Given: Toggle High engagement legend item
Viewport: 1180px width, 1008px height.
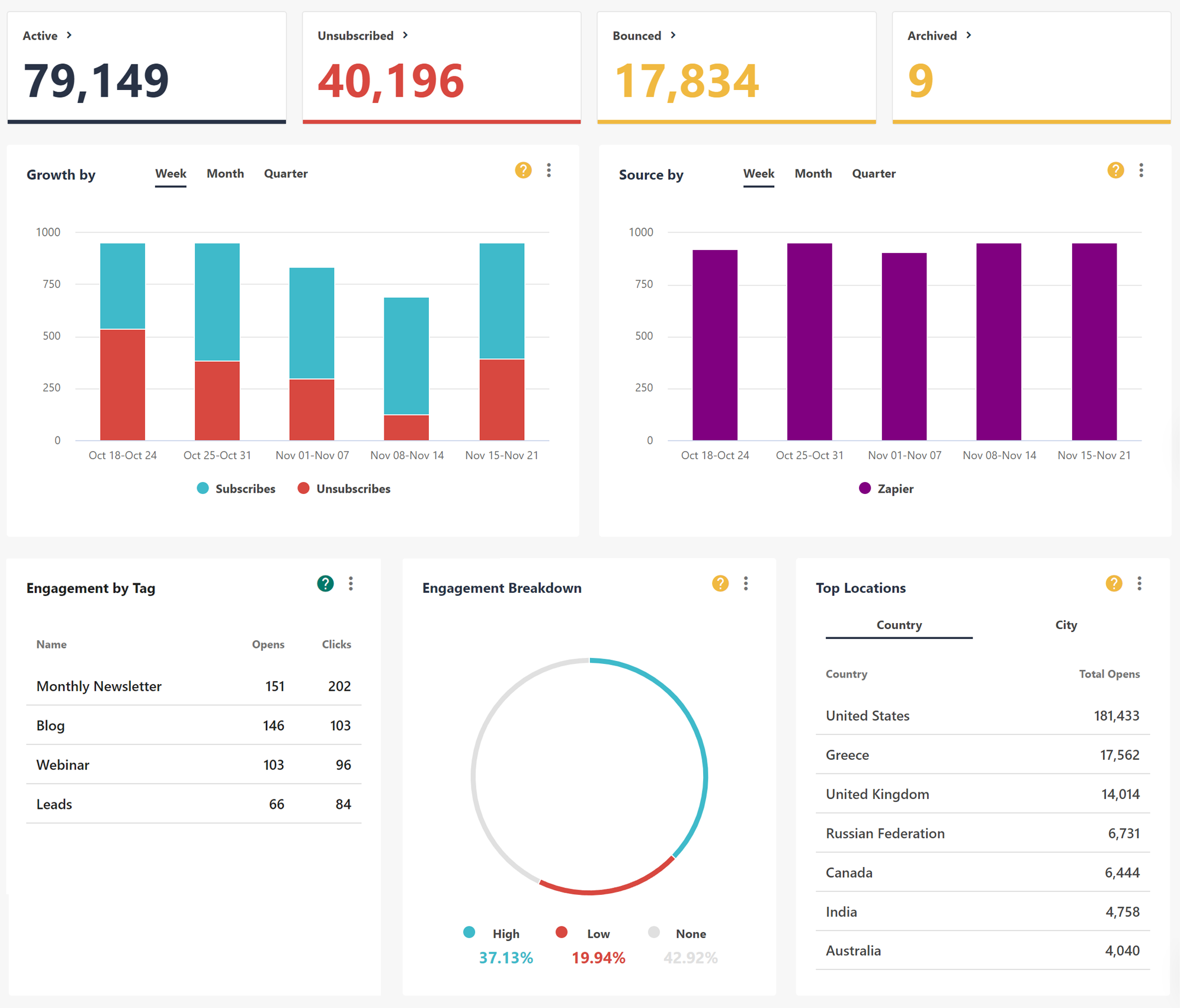Looking at the screenshot, I should pyautogui.click(x=492, y=933).
